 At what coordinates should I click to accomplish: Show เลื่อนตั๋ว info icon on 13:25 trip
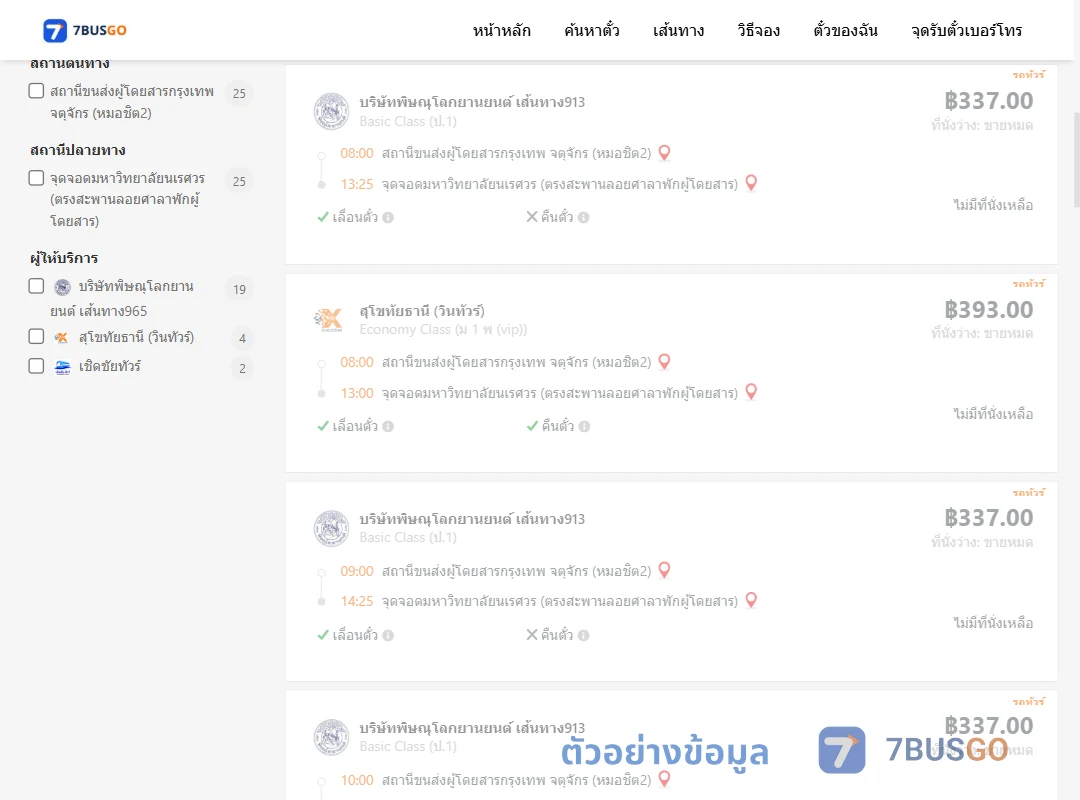(388, 218)
